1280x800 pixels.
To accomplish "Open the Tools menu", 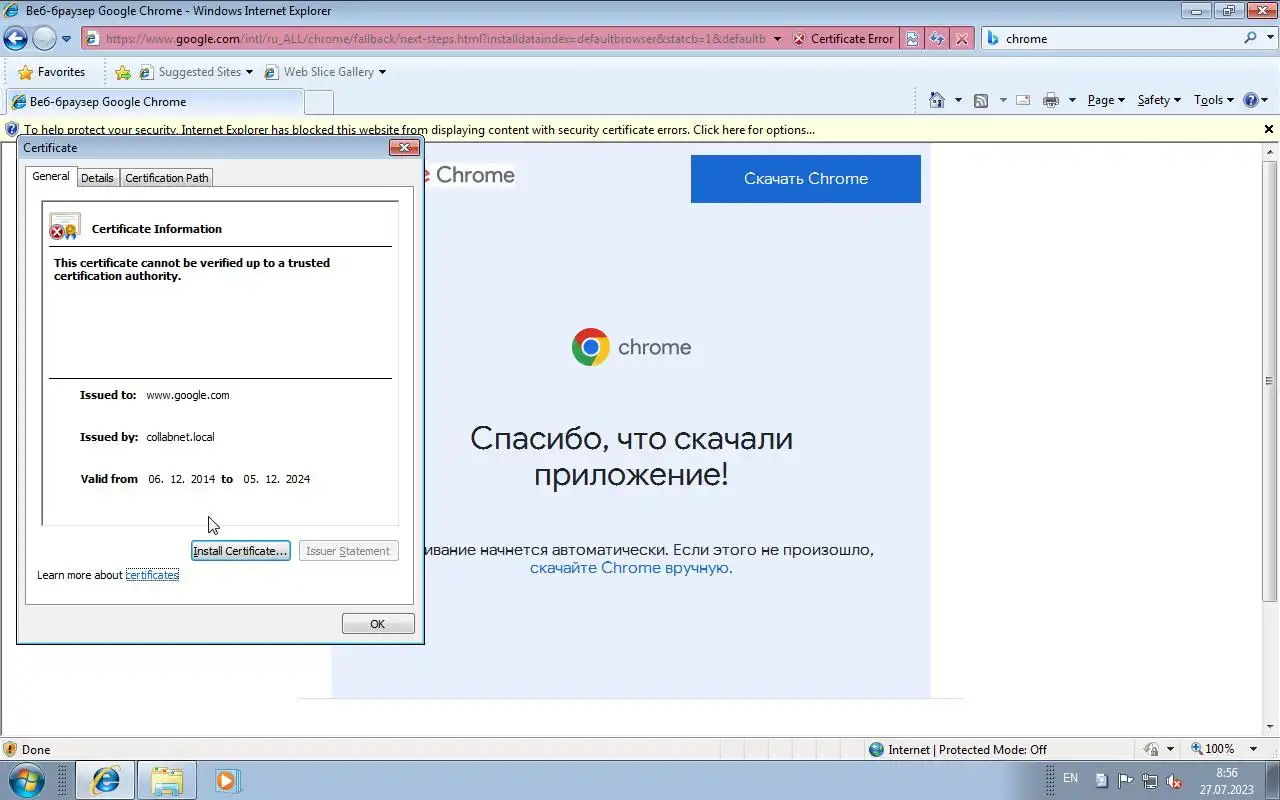I will click(x=1214, y=100).
